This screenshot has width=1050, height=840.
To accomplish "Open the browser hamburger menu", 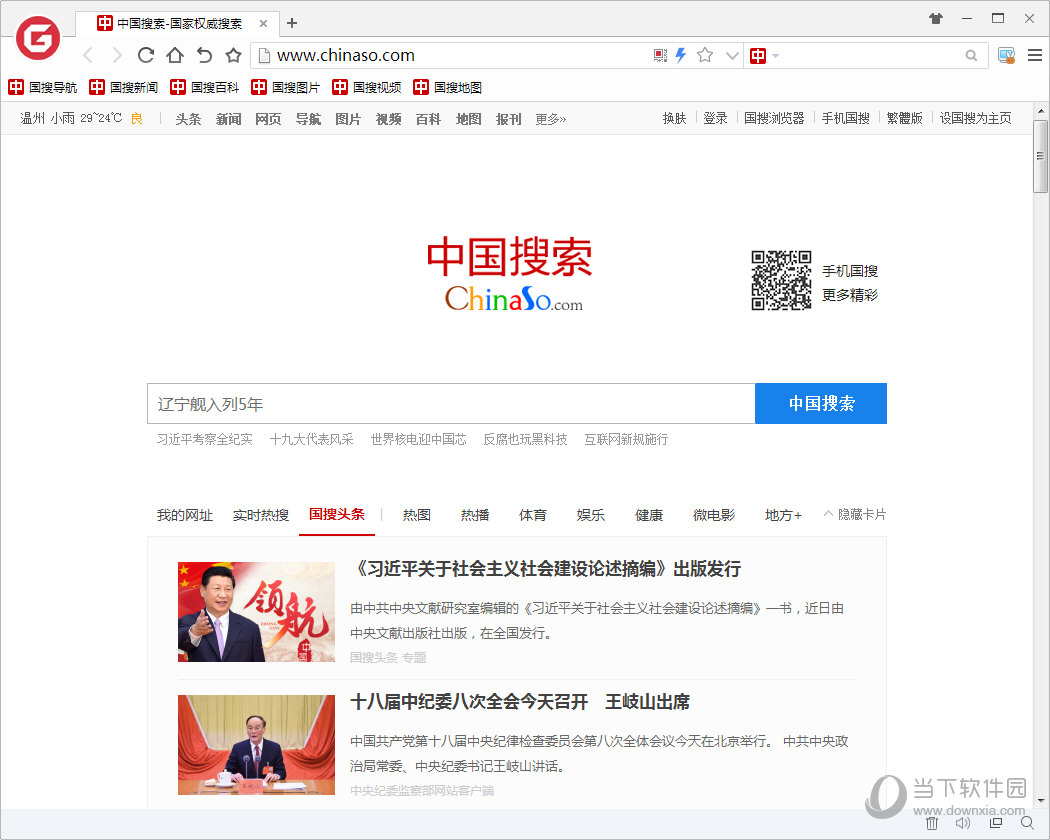I will (1035, 56).
